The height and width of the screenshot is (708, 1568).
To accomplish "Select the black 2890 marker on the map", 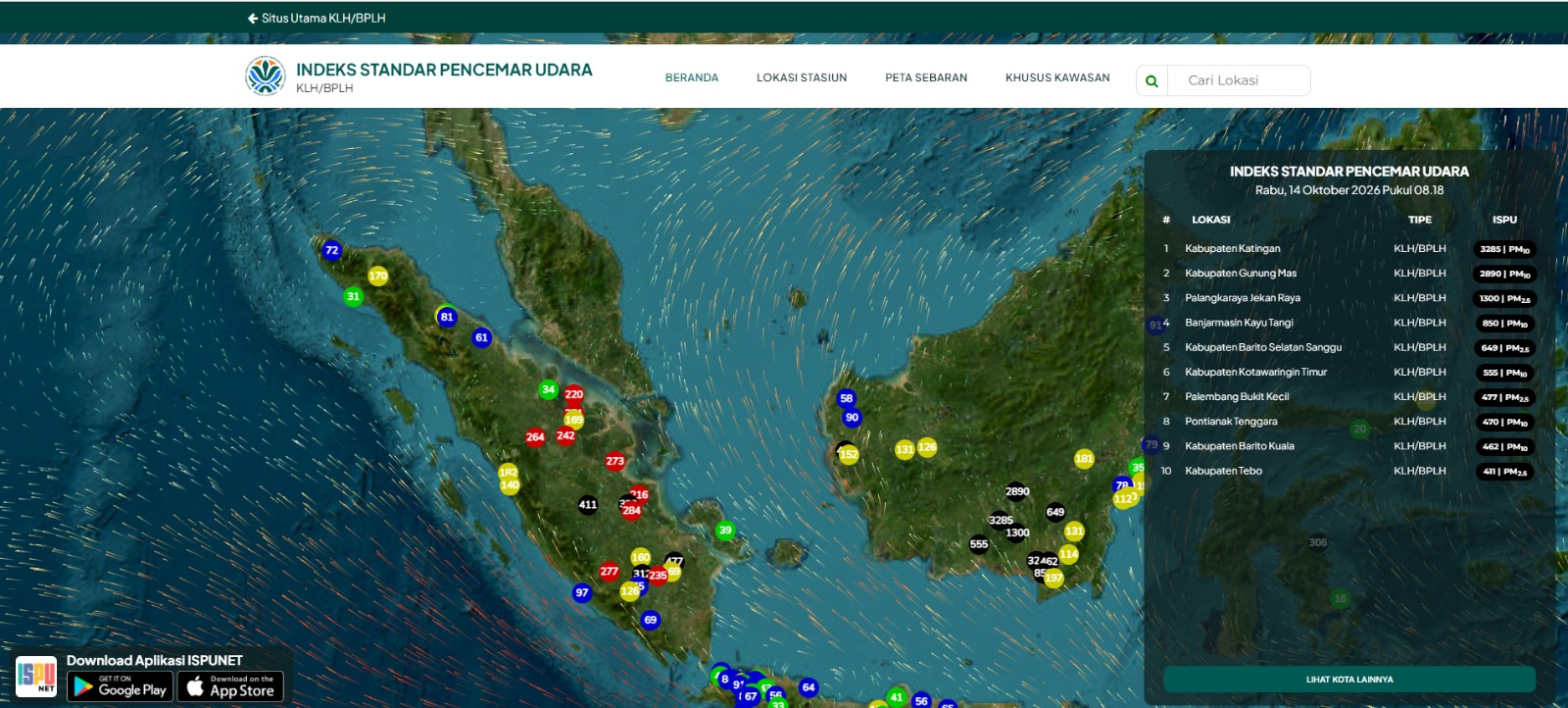I will pyautogui.click(x=1017, y=491).
